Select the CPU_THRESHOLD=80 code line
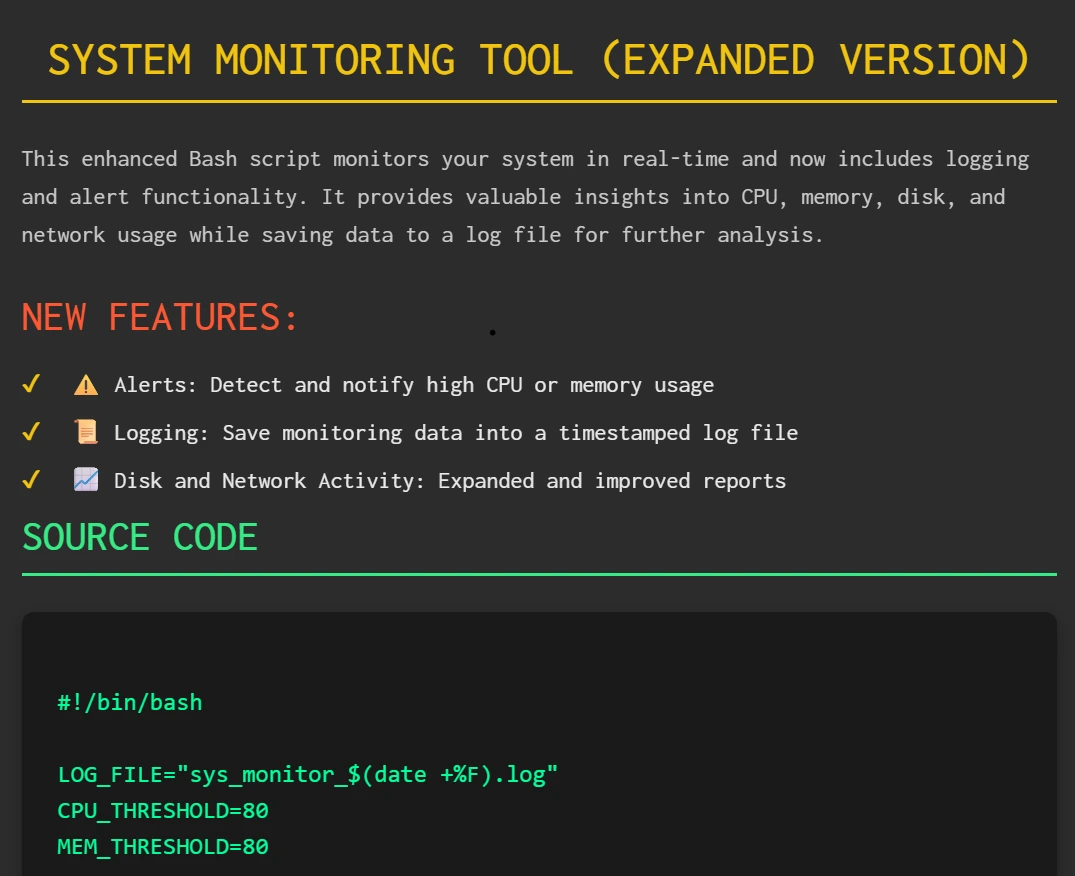This screenshot has width=1075, height=876. [163, 811]
